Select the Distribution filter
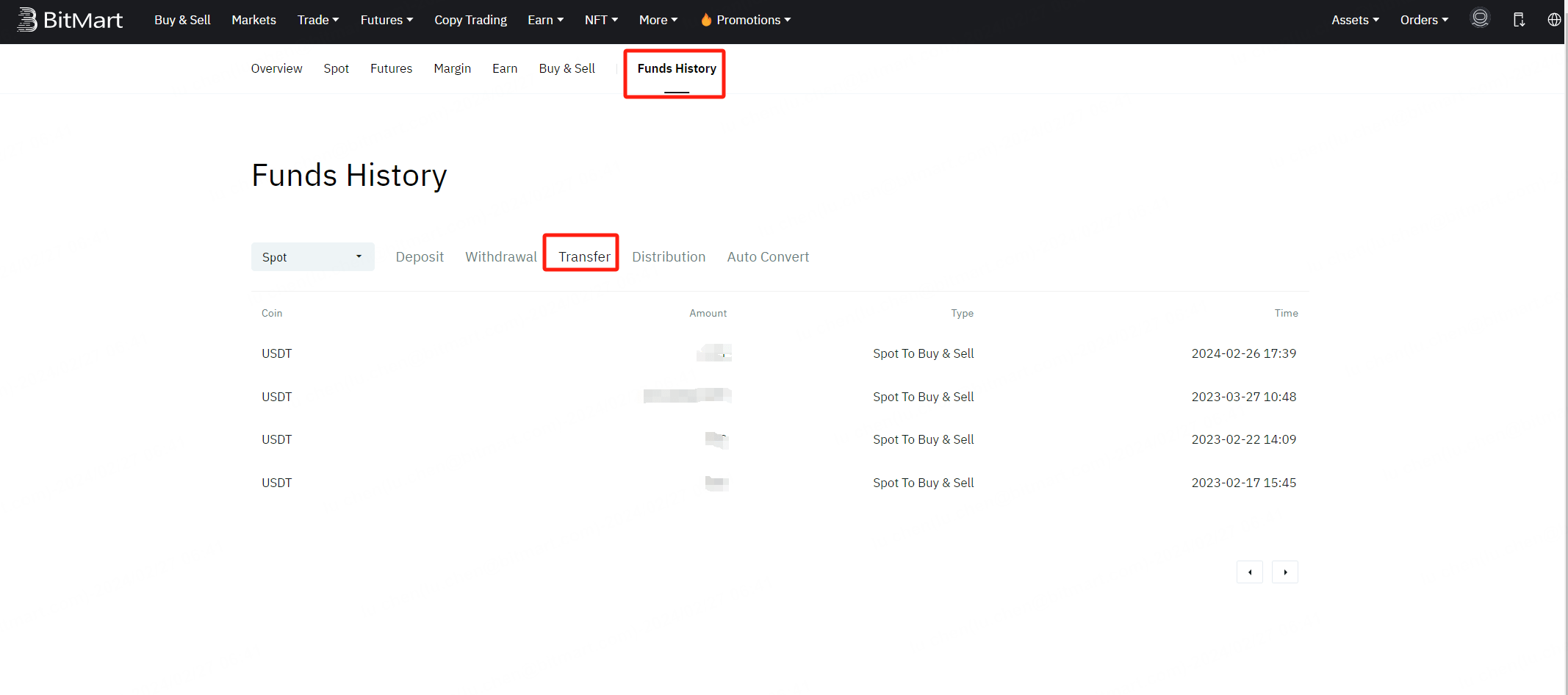The height and width of the screenshot is (695, 1568). [x=669, y=256]
